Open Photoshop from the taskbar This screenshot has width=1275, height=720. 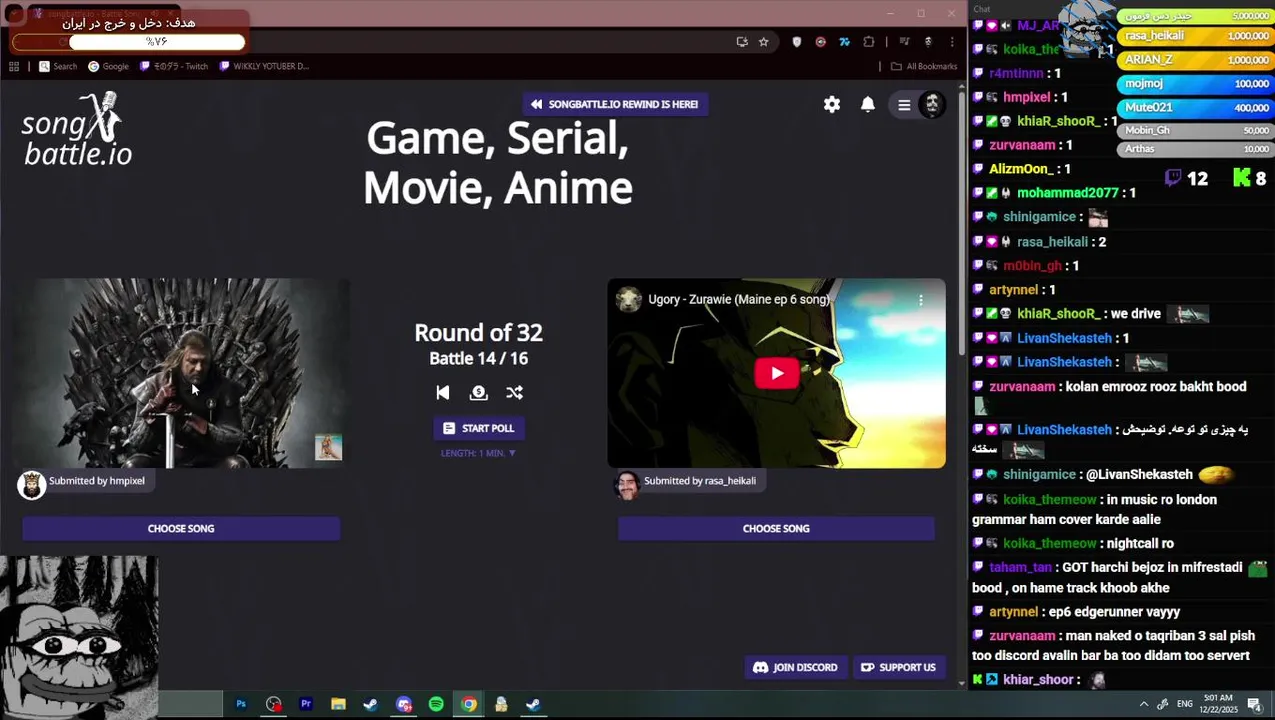(240, 704)
